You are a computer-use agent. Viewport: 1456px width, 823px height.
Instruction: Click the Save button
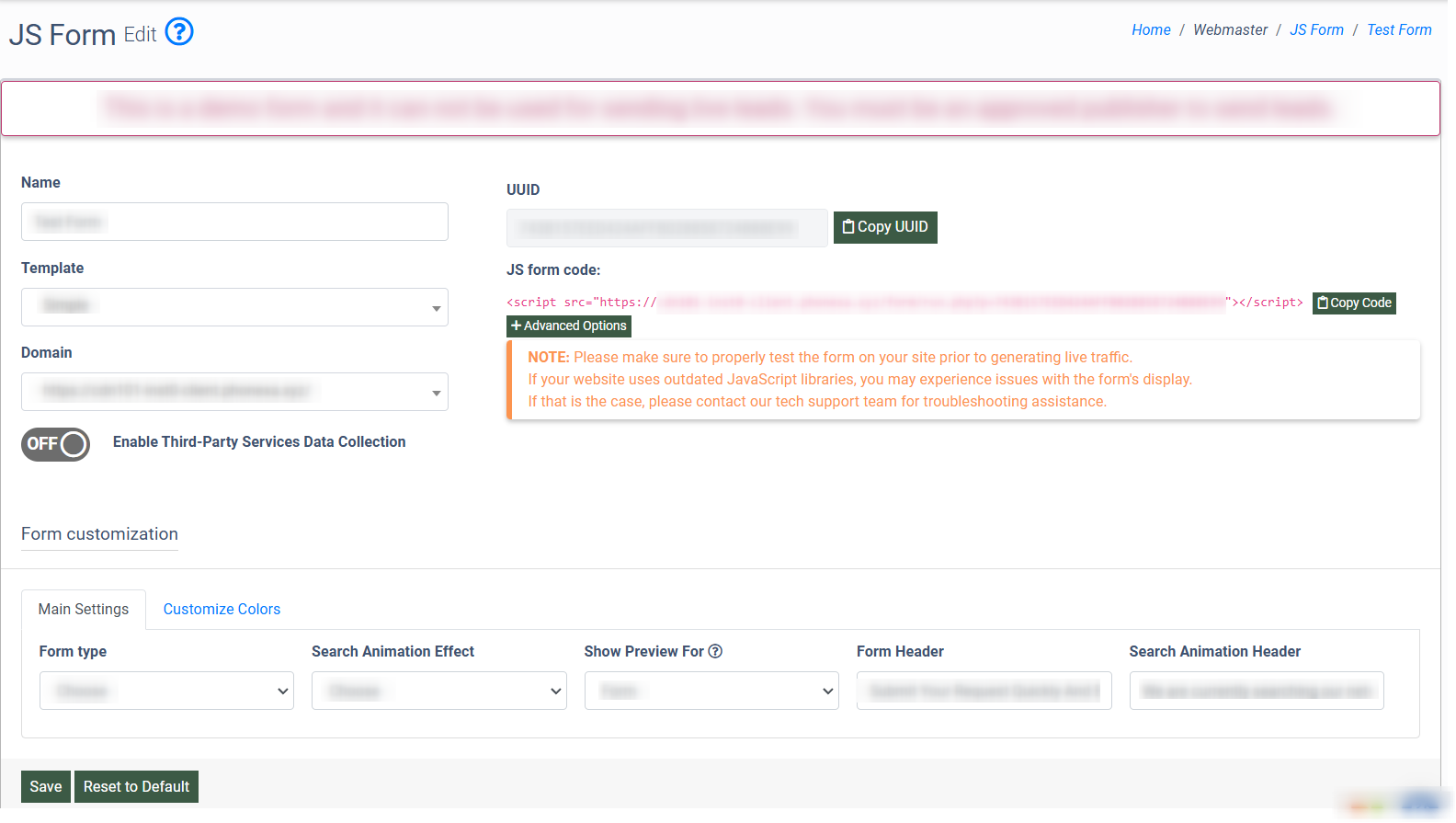46,787
